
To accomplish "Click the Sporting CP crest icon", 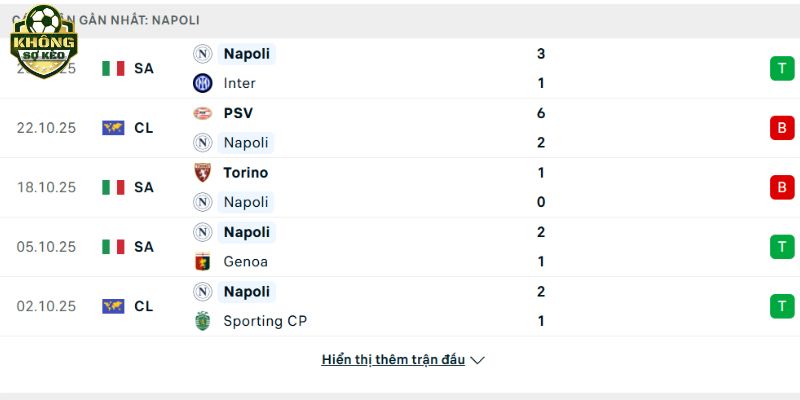I will click(x=203, y=321).
